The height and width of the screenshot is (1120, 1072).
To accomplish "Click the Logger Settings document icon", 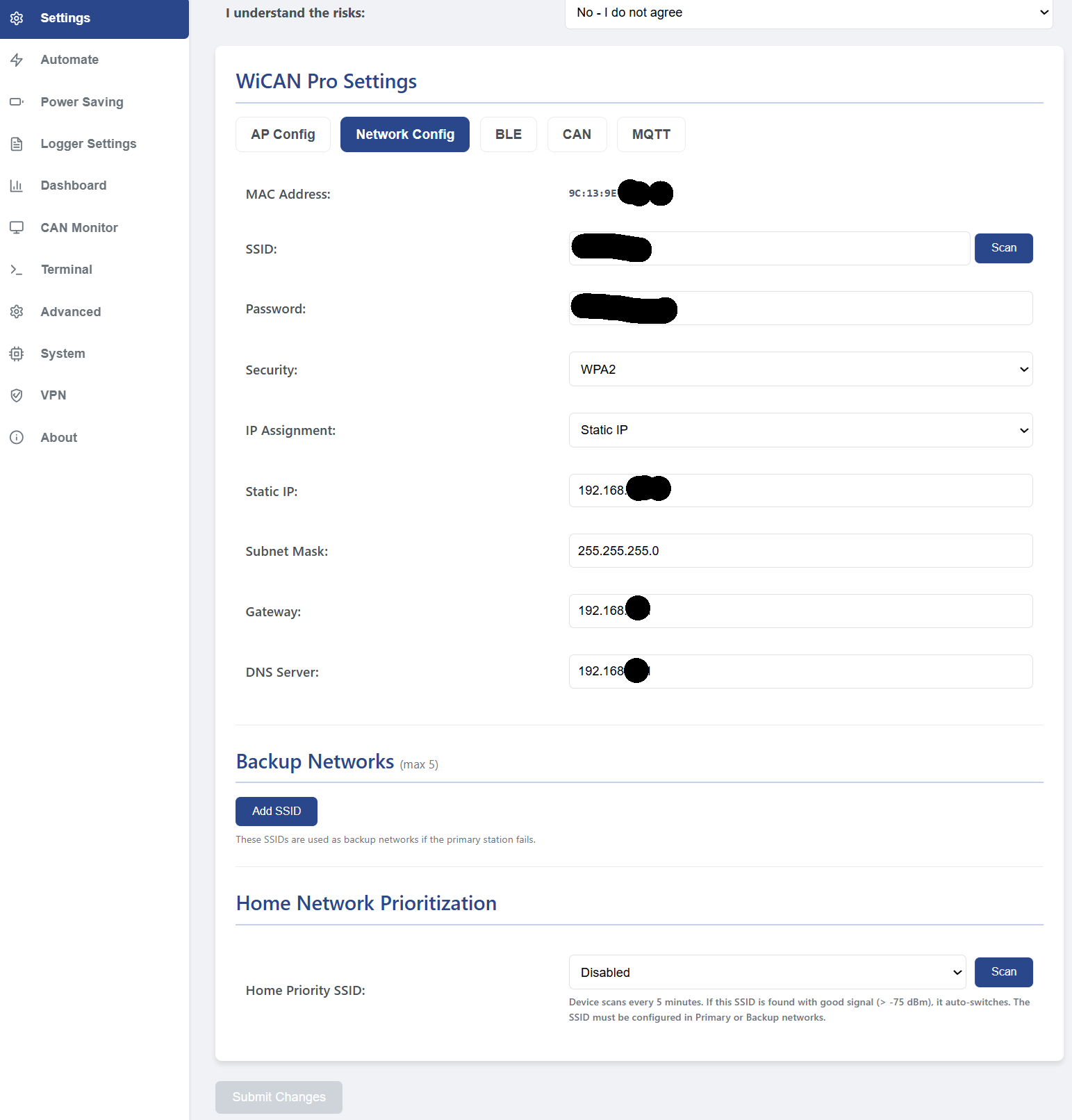I will [17, 144].
